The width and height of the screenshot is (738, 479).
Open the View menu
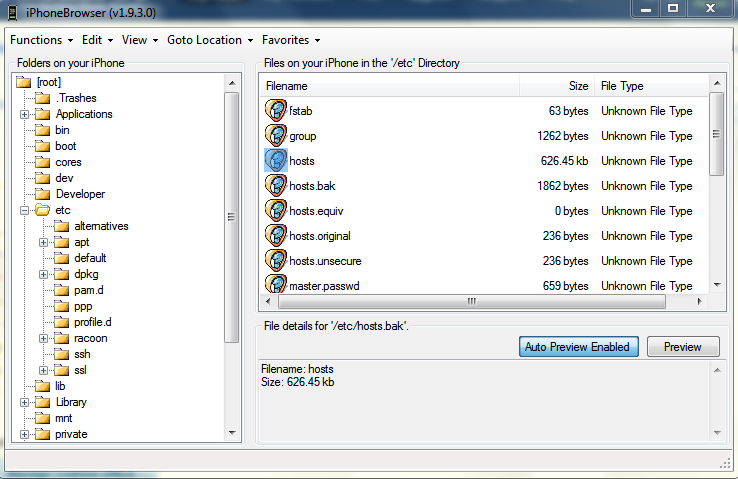(x=140, y=40)
